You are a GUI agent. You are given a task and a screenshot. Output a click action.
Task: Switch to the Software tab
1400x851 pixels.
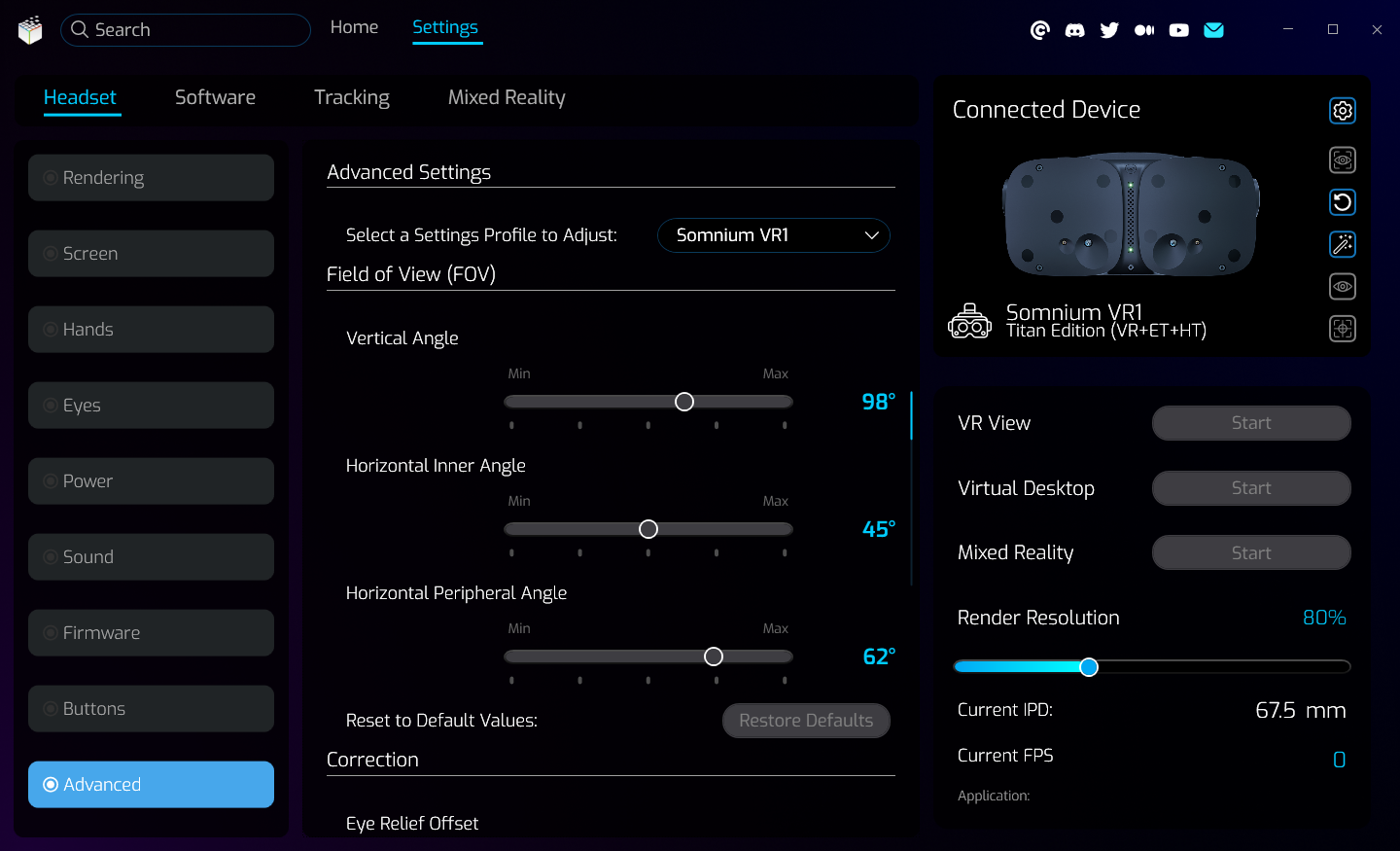215,97
